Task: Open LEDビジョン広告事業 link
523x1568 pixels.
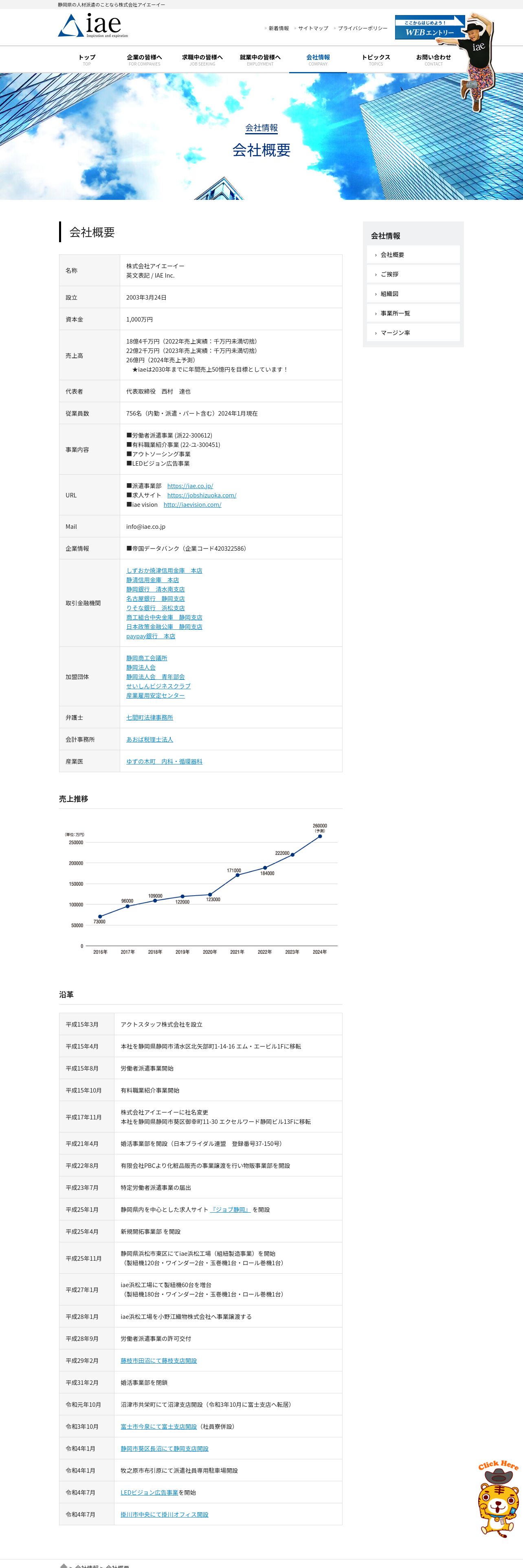Action: pyautogui.click(x=149, y=1493)
